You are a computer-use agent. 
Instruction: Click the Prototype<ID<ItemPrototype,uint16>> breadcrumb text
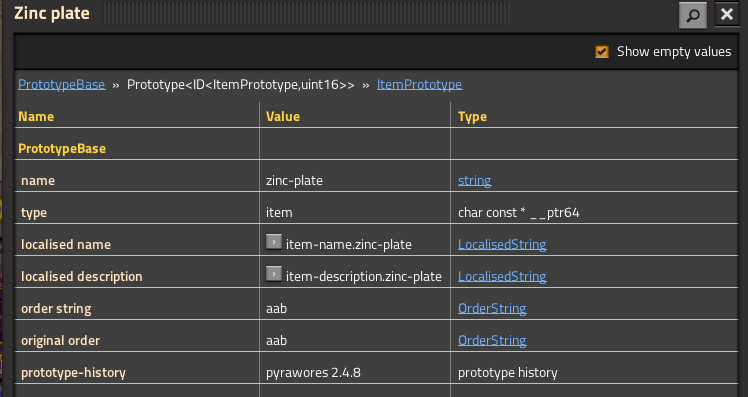pos(240,84)
